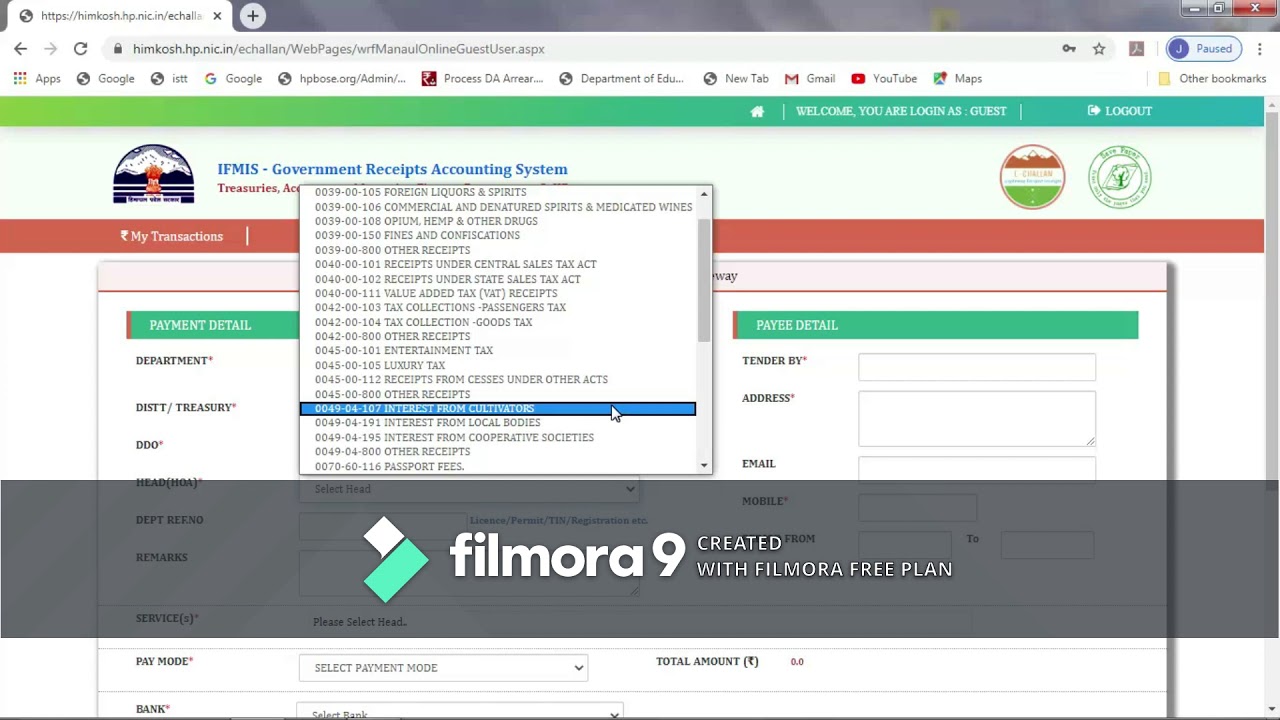This screenshot has width=1280, height=720.
Task: Open the Department of Edu bookmark
Action: [x=620, y=78]
